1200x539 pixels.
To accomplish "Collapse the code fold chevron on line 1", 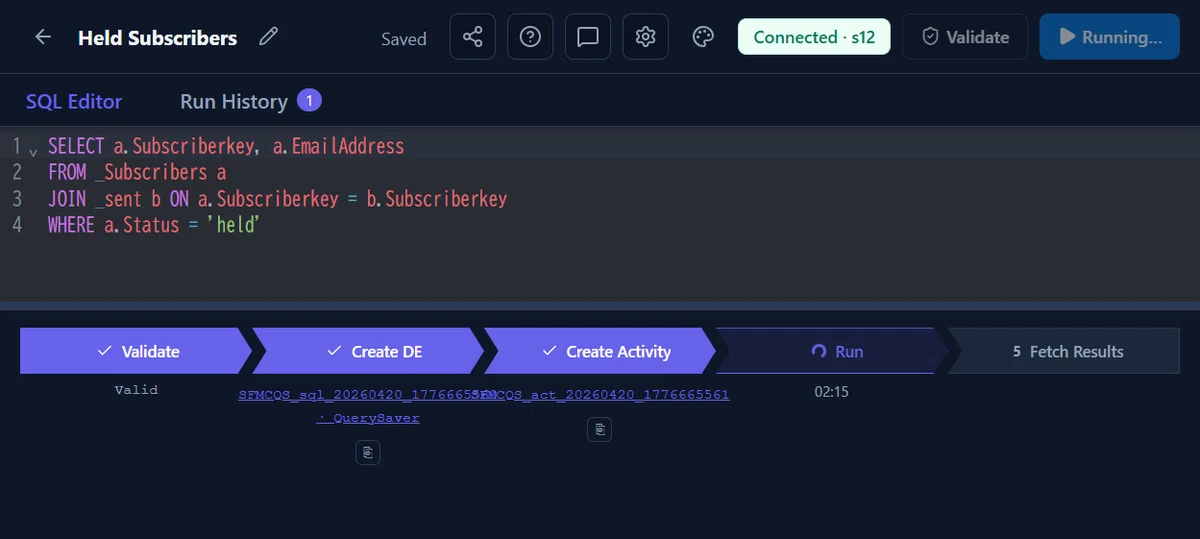I will [33, 151].
